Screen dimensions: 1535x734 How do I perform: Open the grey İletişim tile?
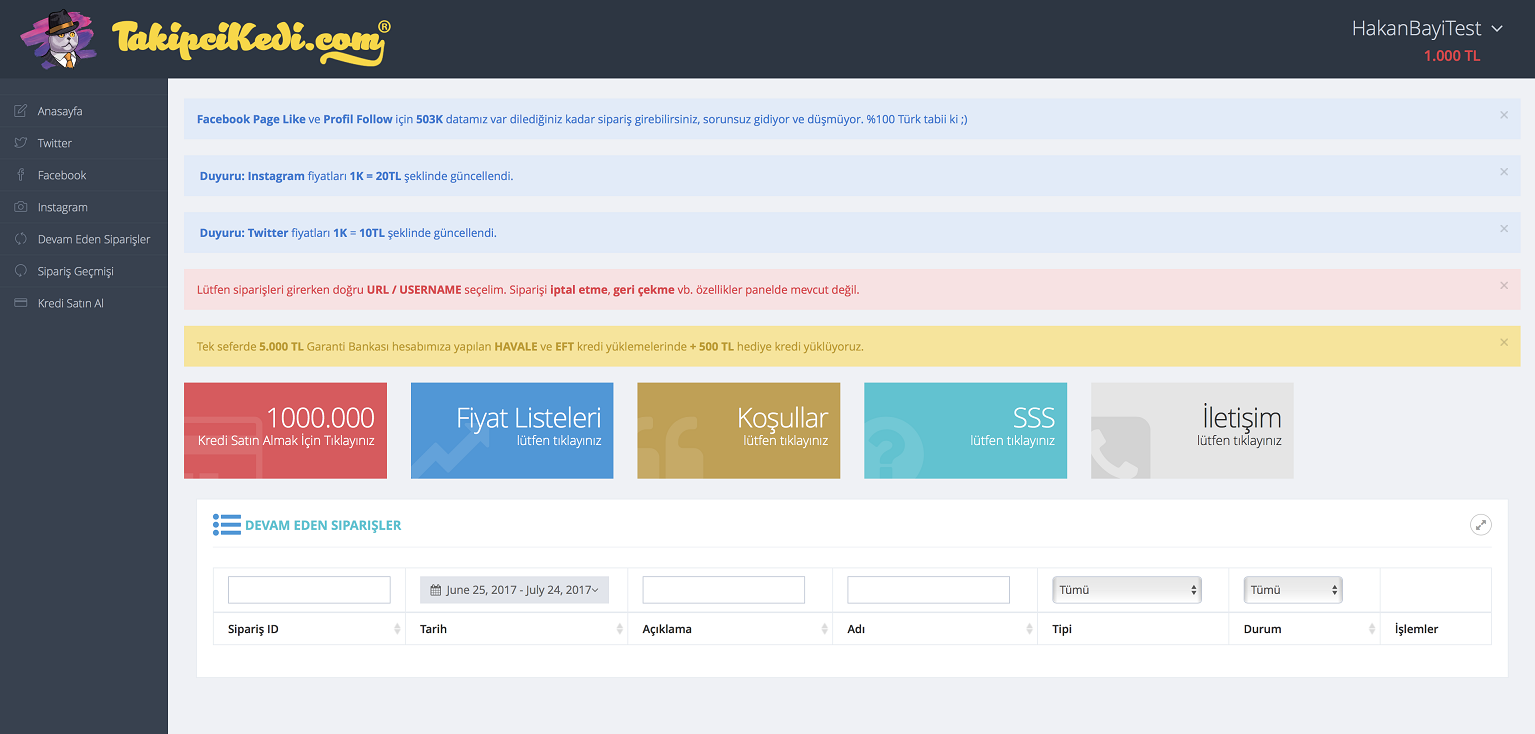pos(1192,430)
